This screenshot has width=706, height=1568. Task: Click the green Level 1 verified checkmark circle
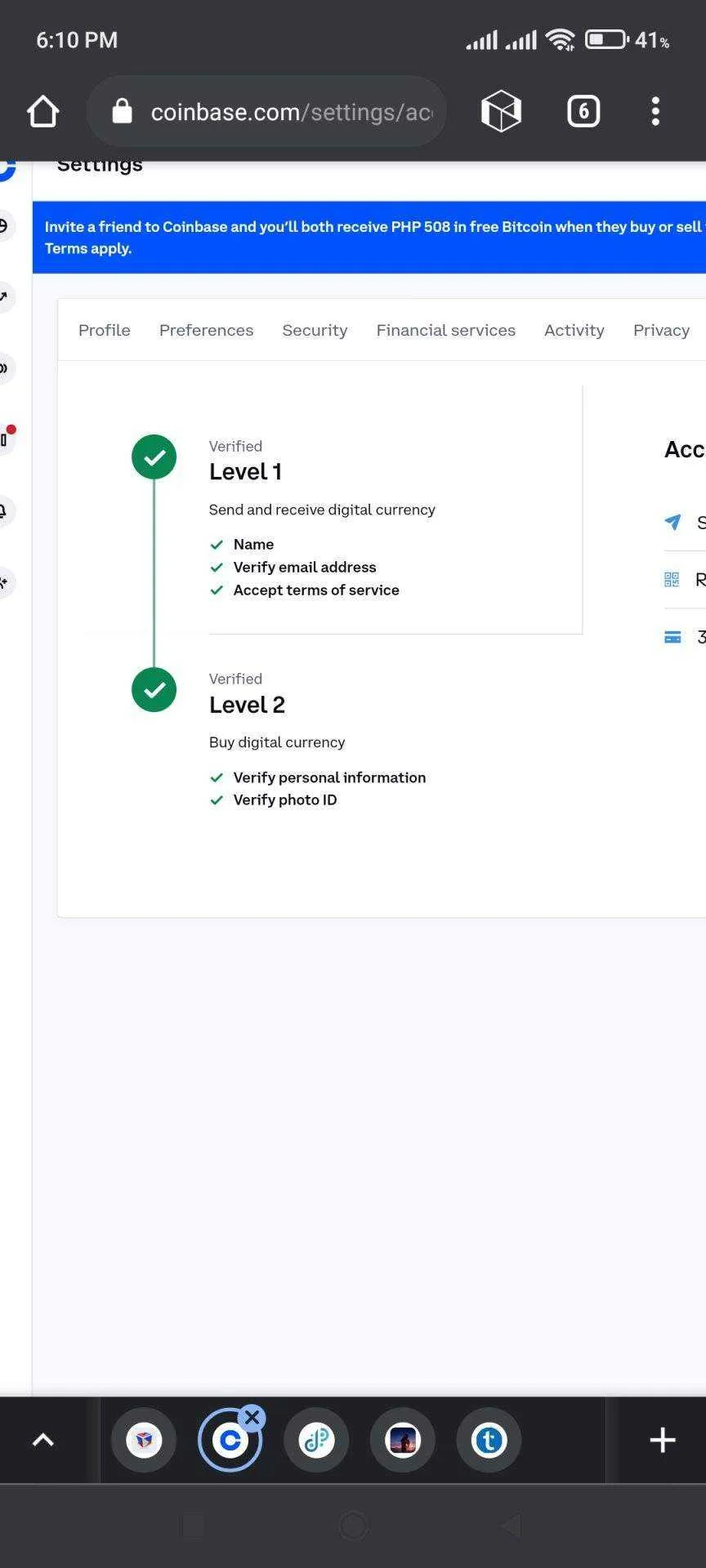[154, 457]
